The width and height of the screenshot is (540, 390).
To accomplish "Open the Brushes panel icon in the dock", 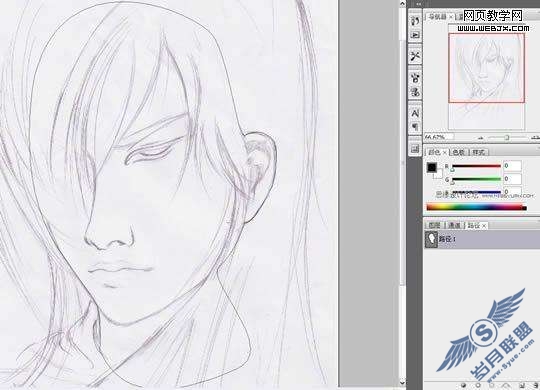I will pos(415,78).
